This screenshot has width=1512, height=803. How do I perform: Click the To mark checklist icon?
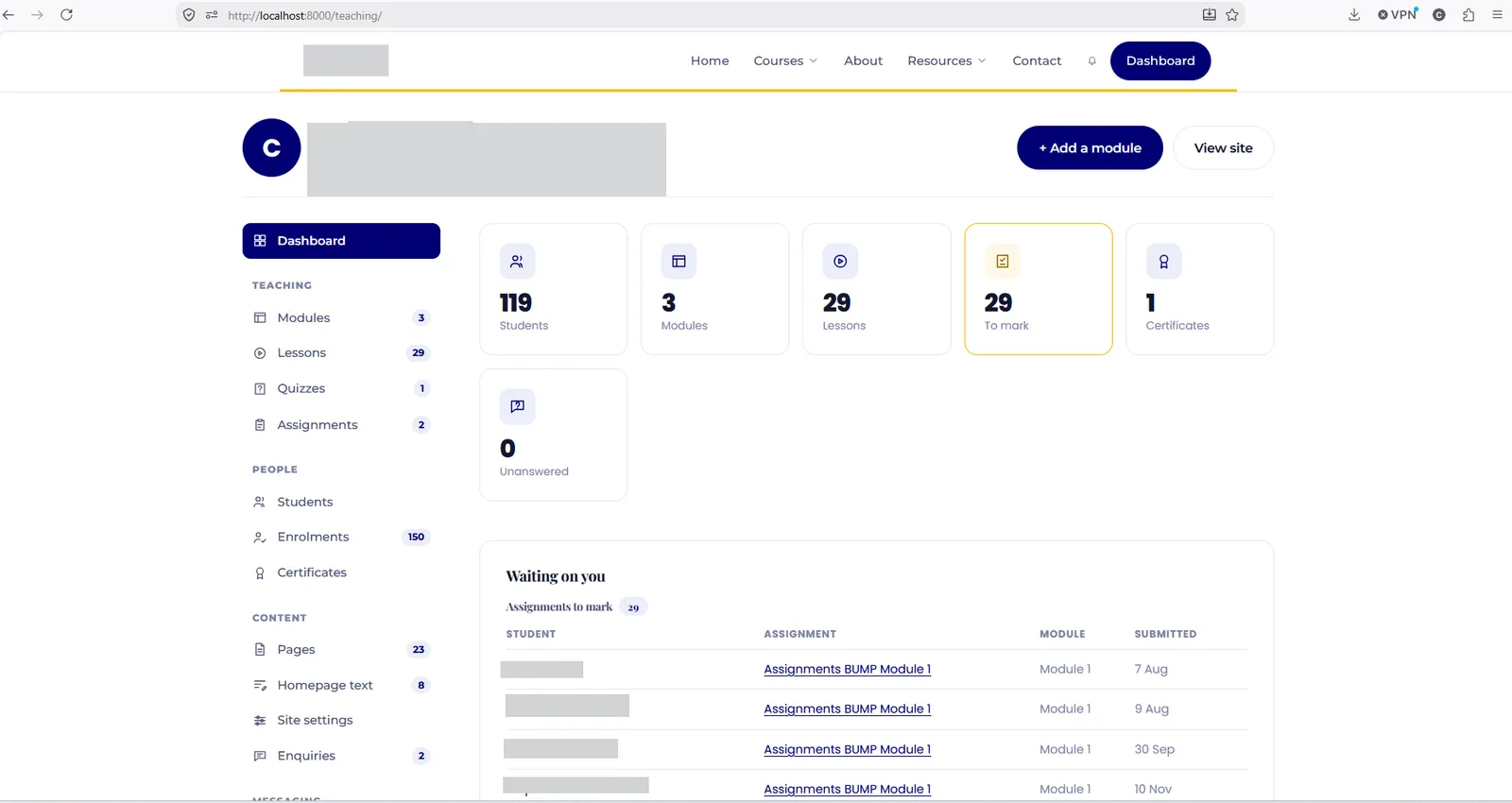point(1003,262)
